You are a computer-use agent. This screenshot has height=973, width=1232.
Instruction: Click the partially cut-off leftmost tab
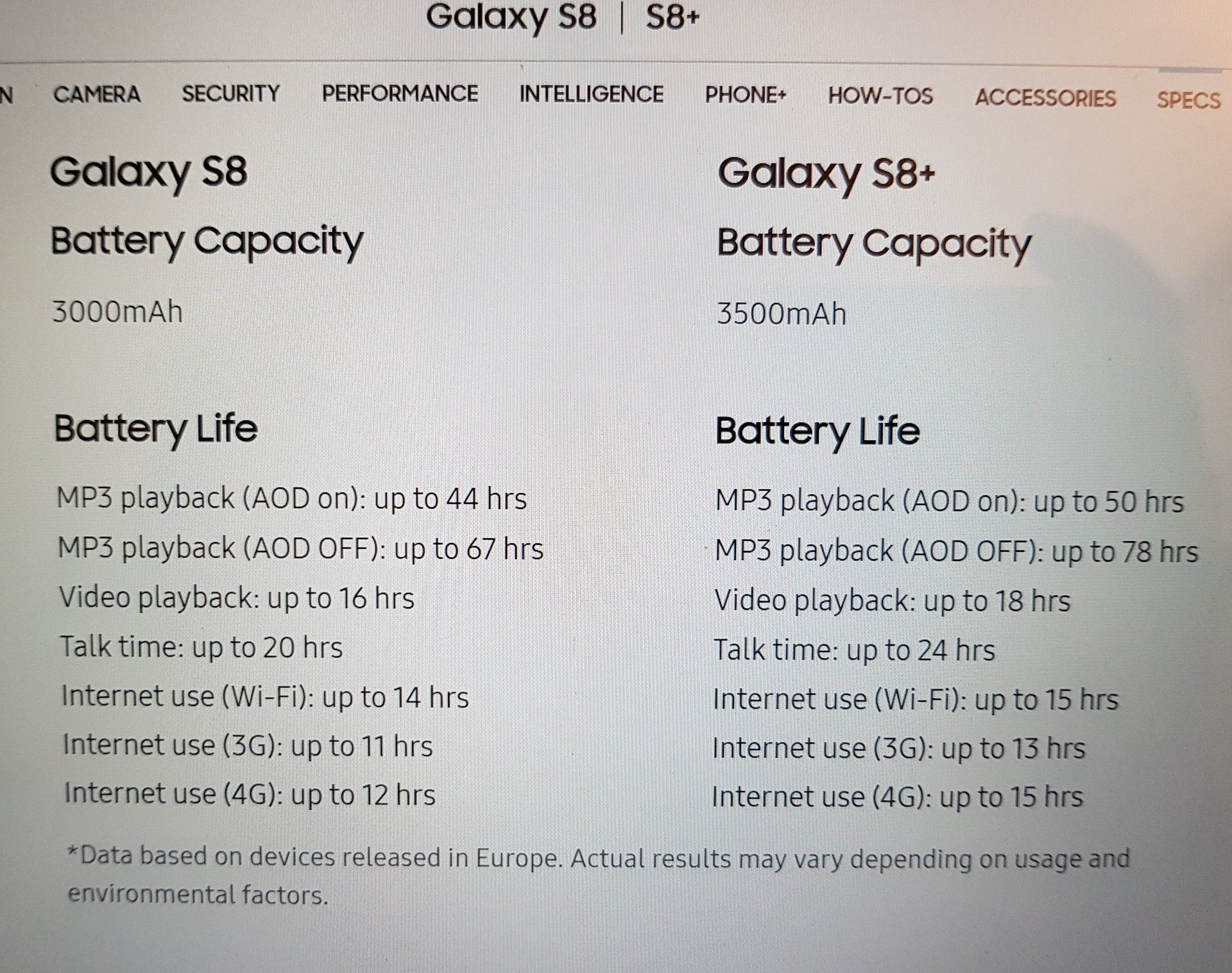(x=6, y=95)
